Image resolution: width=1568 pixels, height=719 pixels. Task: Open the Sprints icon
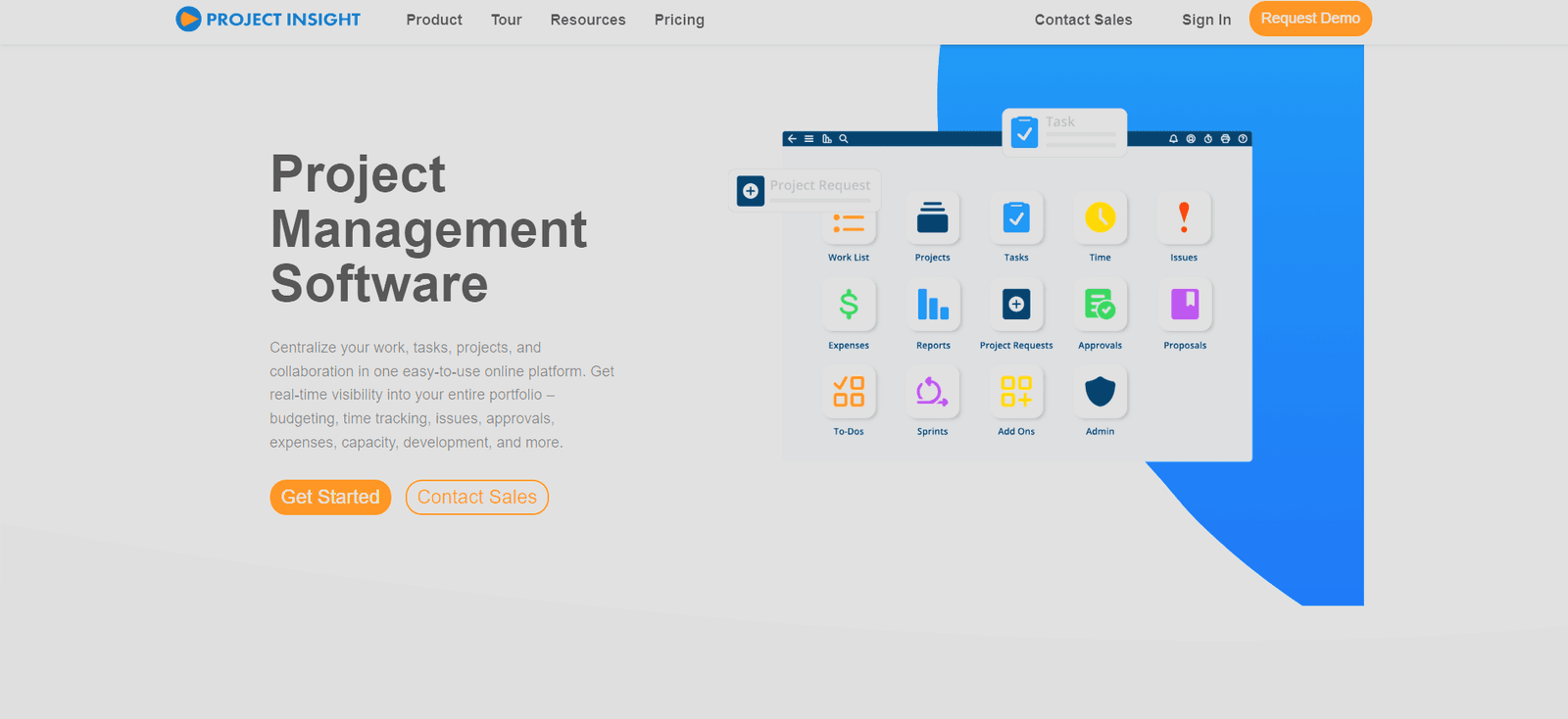coord(932,392)
